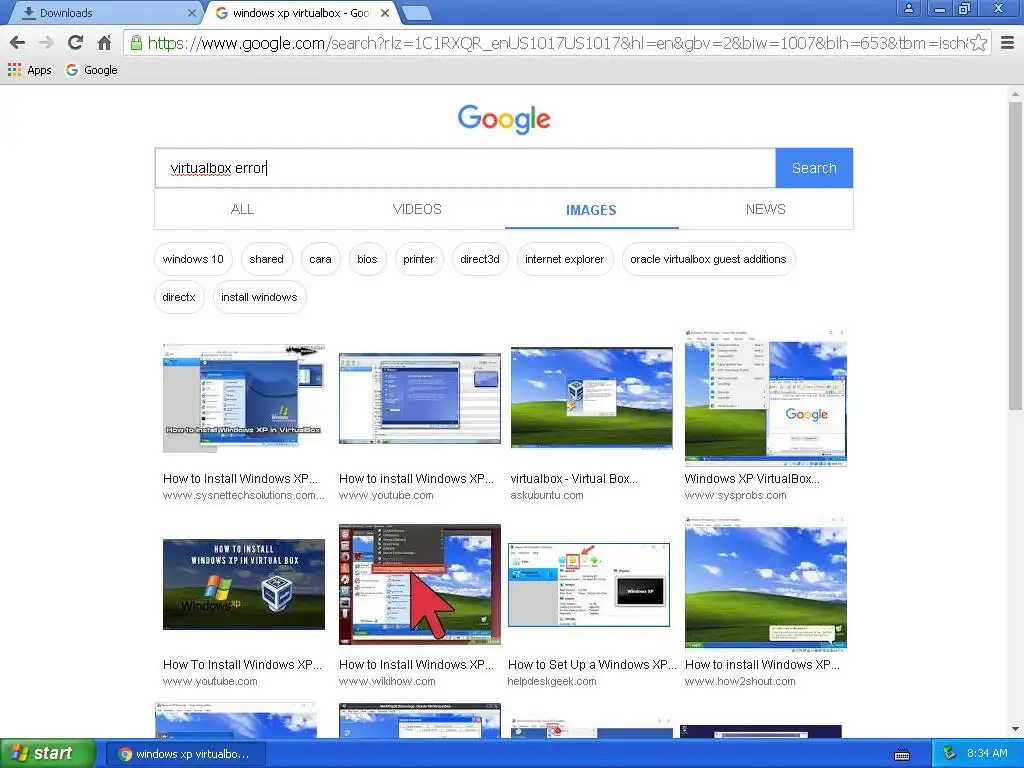Open a new browser tab
This screenshot has height=768, width=1024.
416,13
